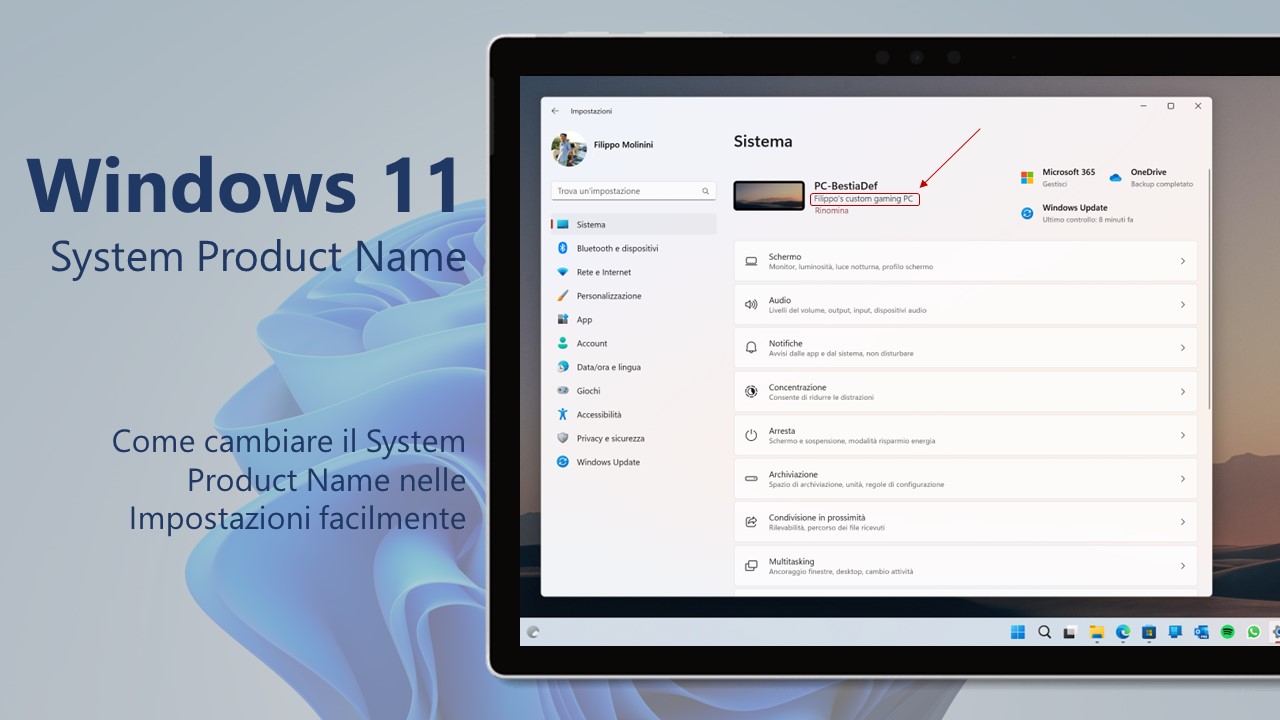The image size is (1280, 720).
Task: Open Rete e Internet section
Action: point(633,272)
